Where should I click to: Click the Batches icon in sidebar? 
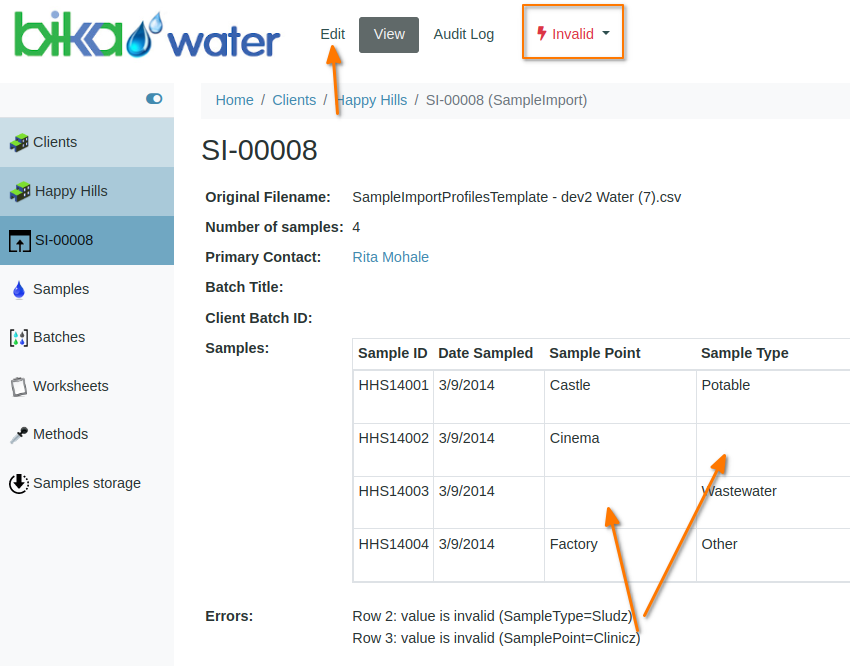(x=18, y=338)
